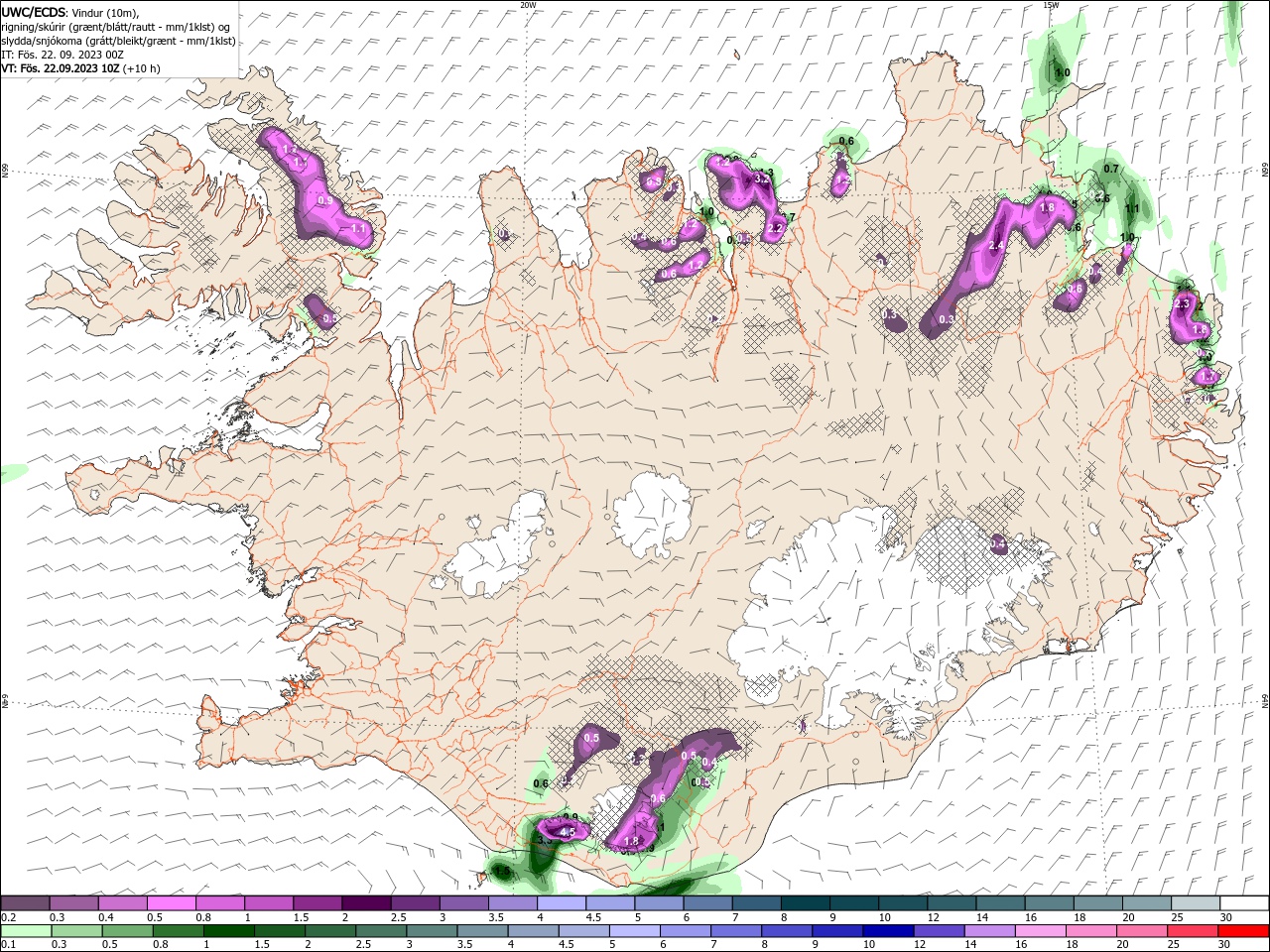Viewport: 1270px width, 952px height.
Task: Select rain scale swatch between 1.5 and 2
Action: click(280, 931)
